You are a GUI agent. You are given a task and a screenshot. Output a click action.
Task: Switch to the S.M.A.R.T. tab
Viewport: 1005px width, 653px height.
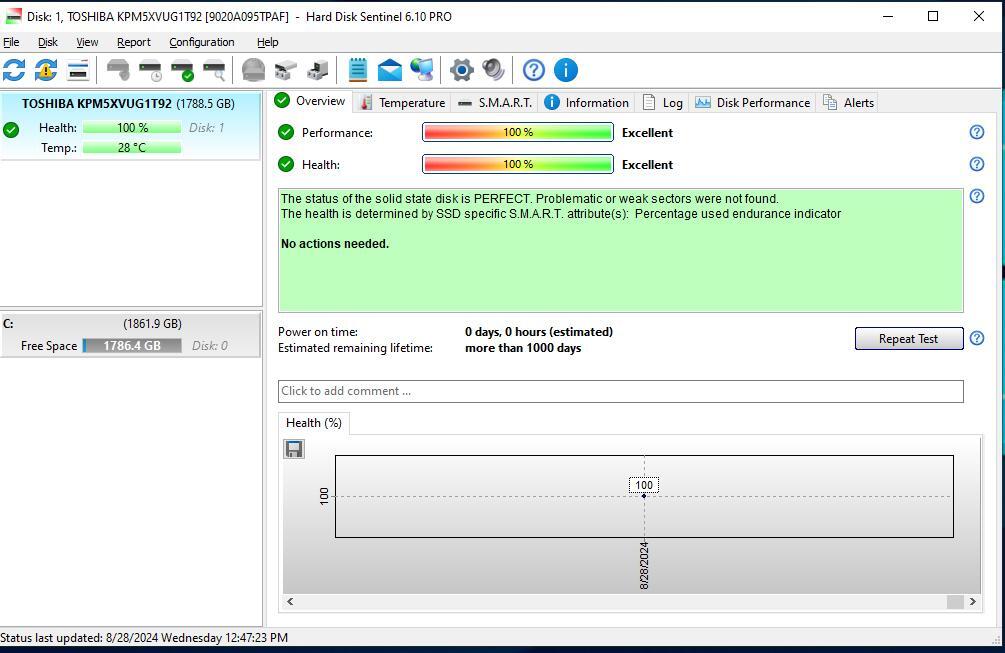(495, 103)
